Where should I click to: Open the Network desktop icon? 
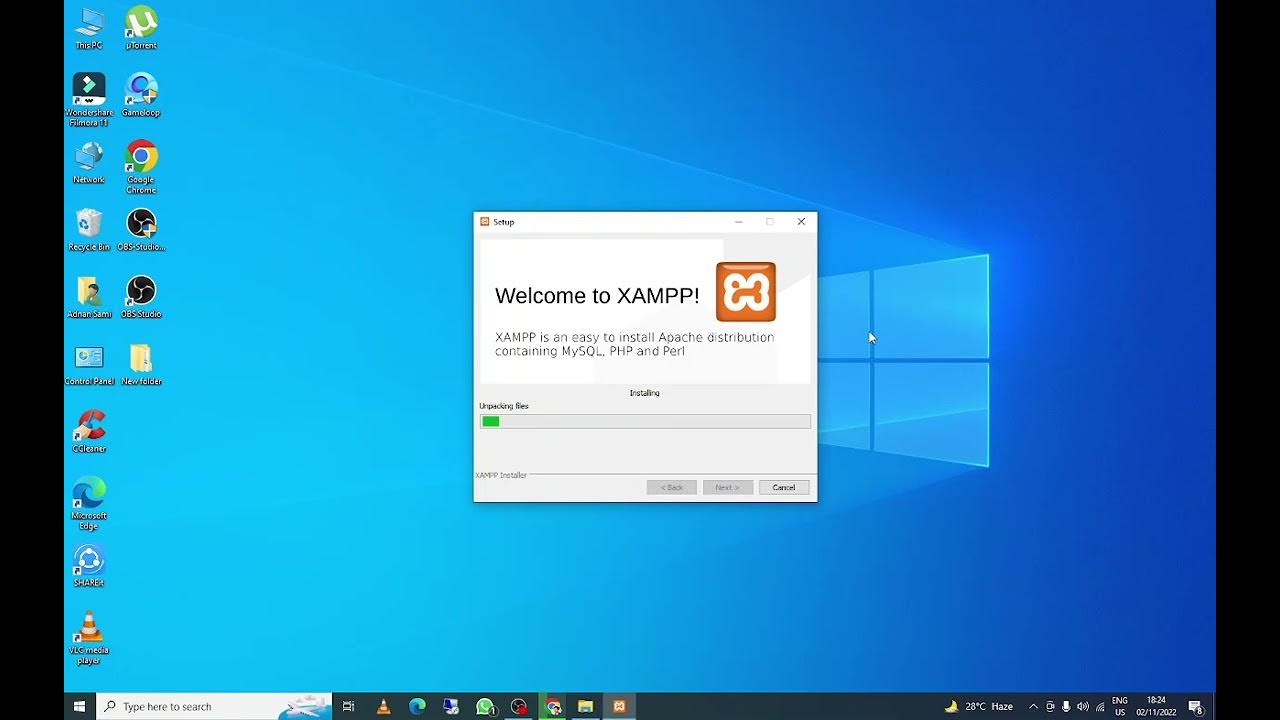[89, 163]
